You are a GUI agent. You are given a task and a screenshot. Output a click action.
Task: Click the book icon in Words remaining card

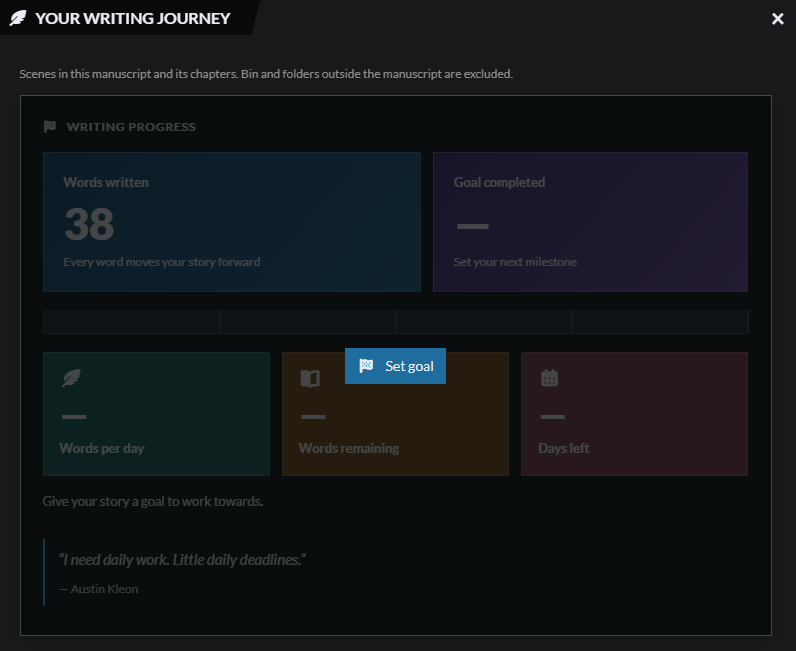[x=310, y=378]
